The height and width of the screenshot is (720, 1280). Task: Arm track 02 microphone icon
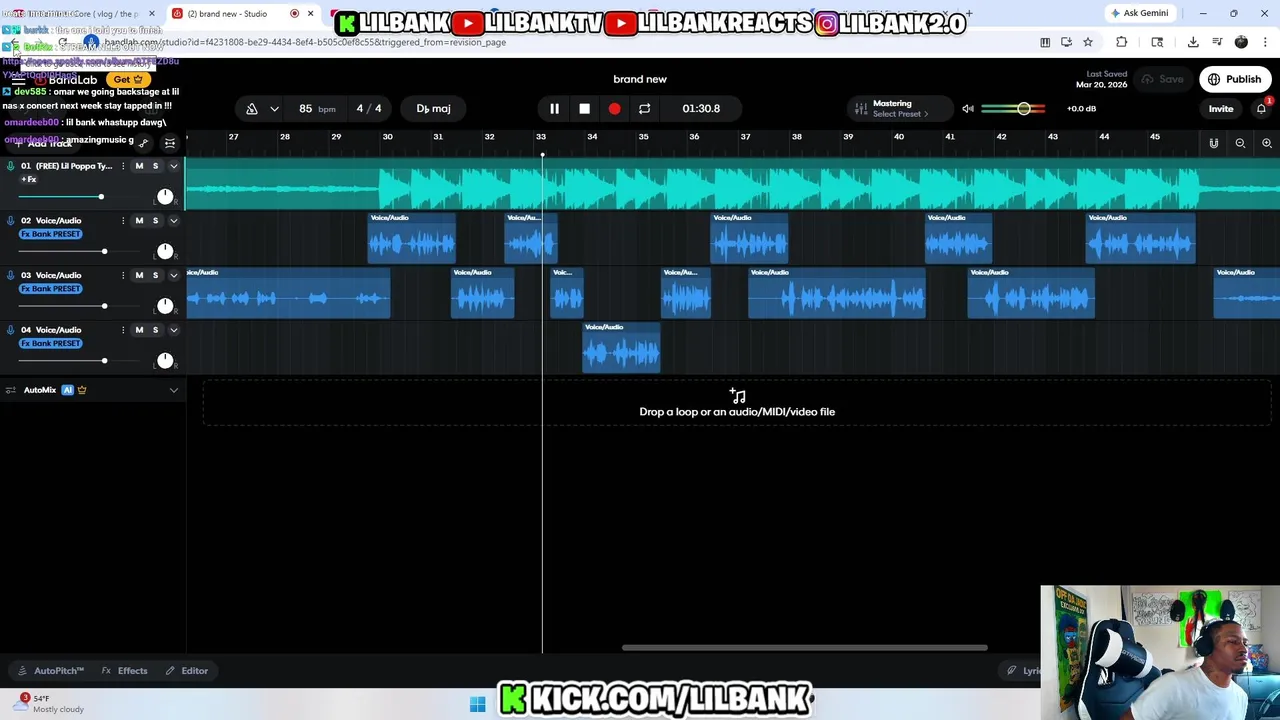pyautogui.click(x=11, y=220)
